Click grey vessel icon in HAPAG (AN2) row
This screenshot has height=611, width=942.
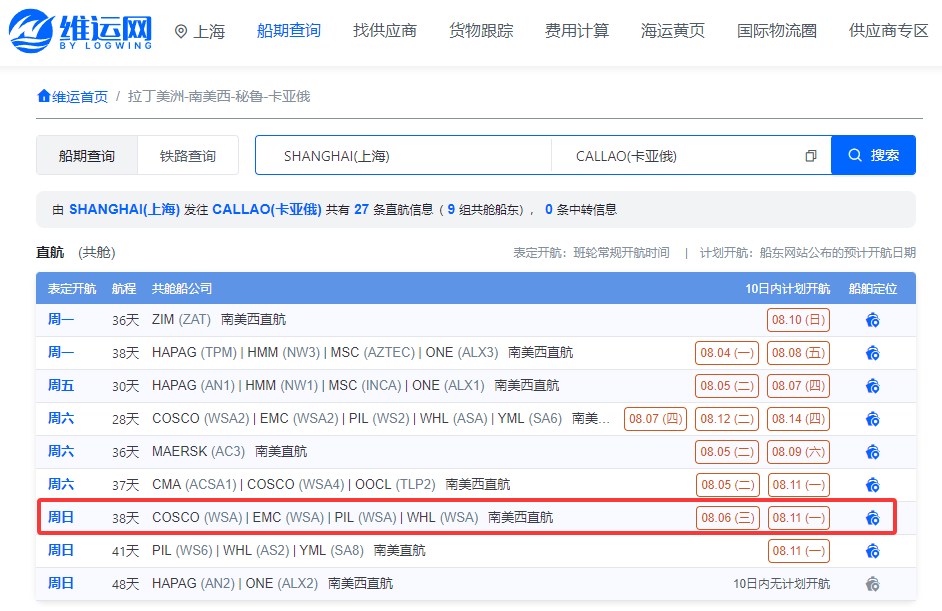tap(872, 583)
